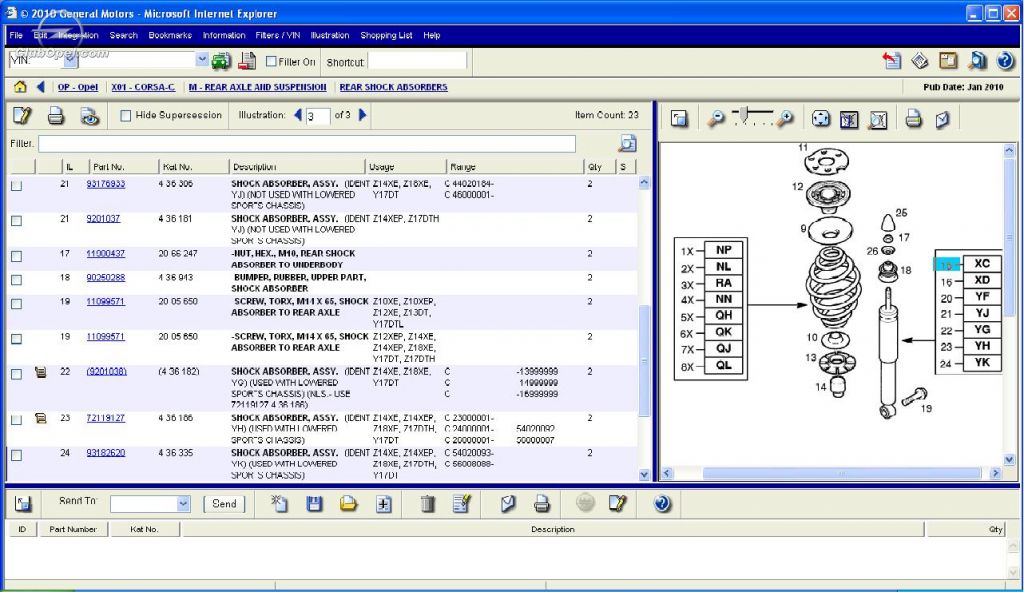The image size is (1024, 592).
Task: Open part number link 93182620
Action: click(106, 453)
